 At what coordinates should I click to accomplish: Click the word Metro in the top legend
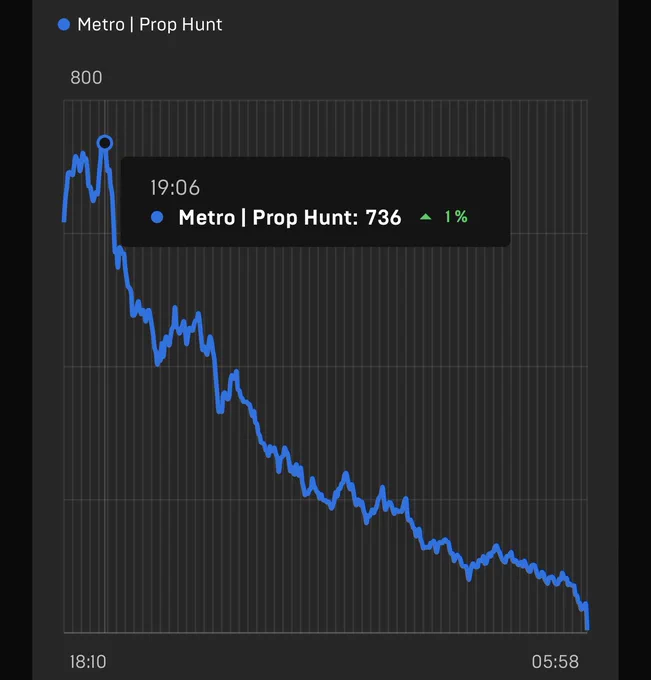(x=101, y=25)
